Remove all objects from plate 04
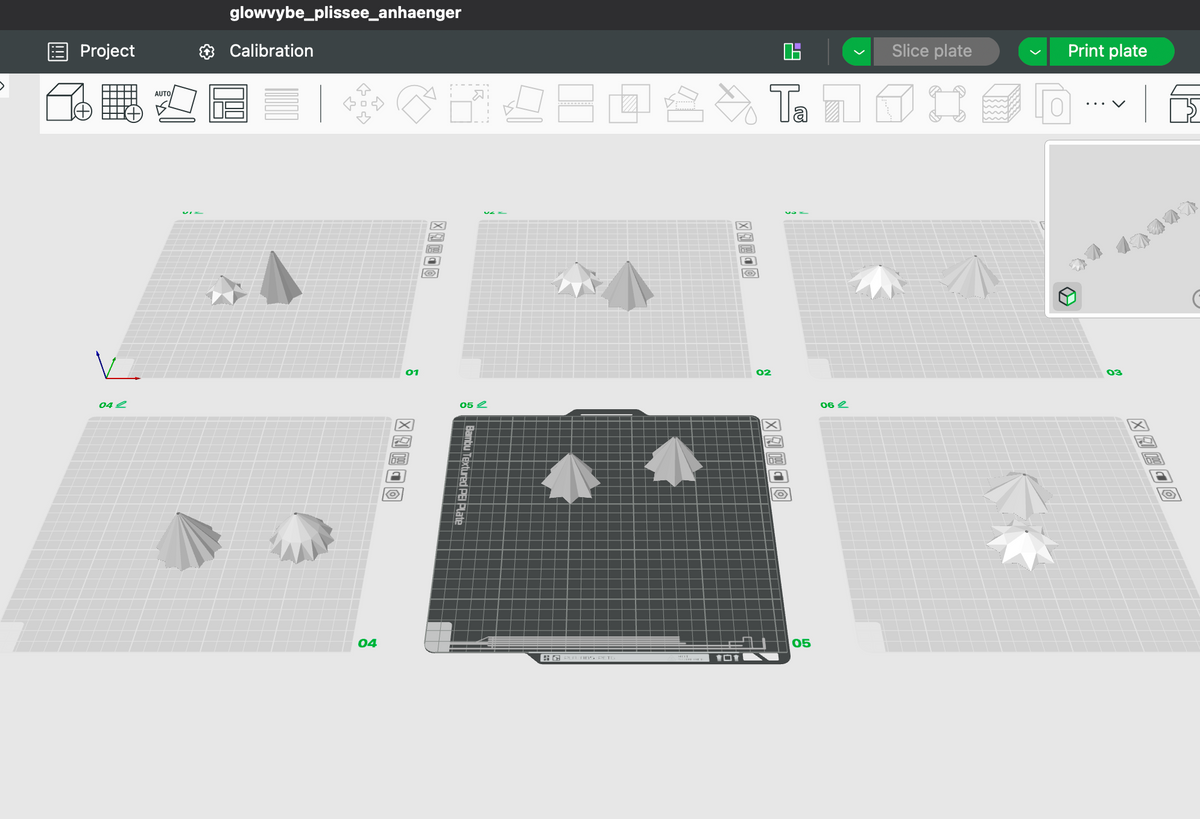 [x=403, y=424]
